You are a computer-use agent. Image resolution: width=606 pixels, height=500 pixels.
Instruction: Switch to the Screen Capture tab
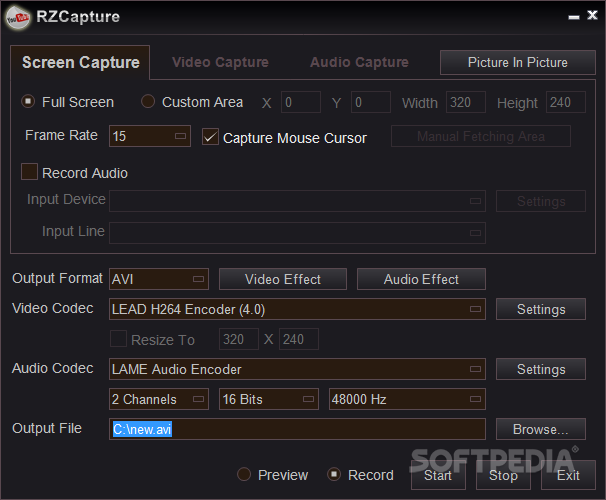click(x=80, y=62)
